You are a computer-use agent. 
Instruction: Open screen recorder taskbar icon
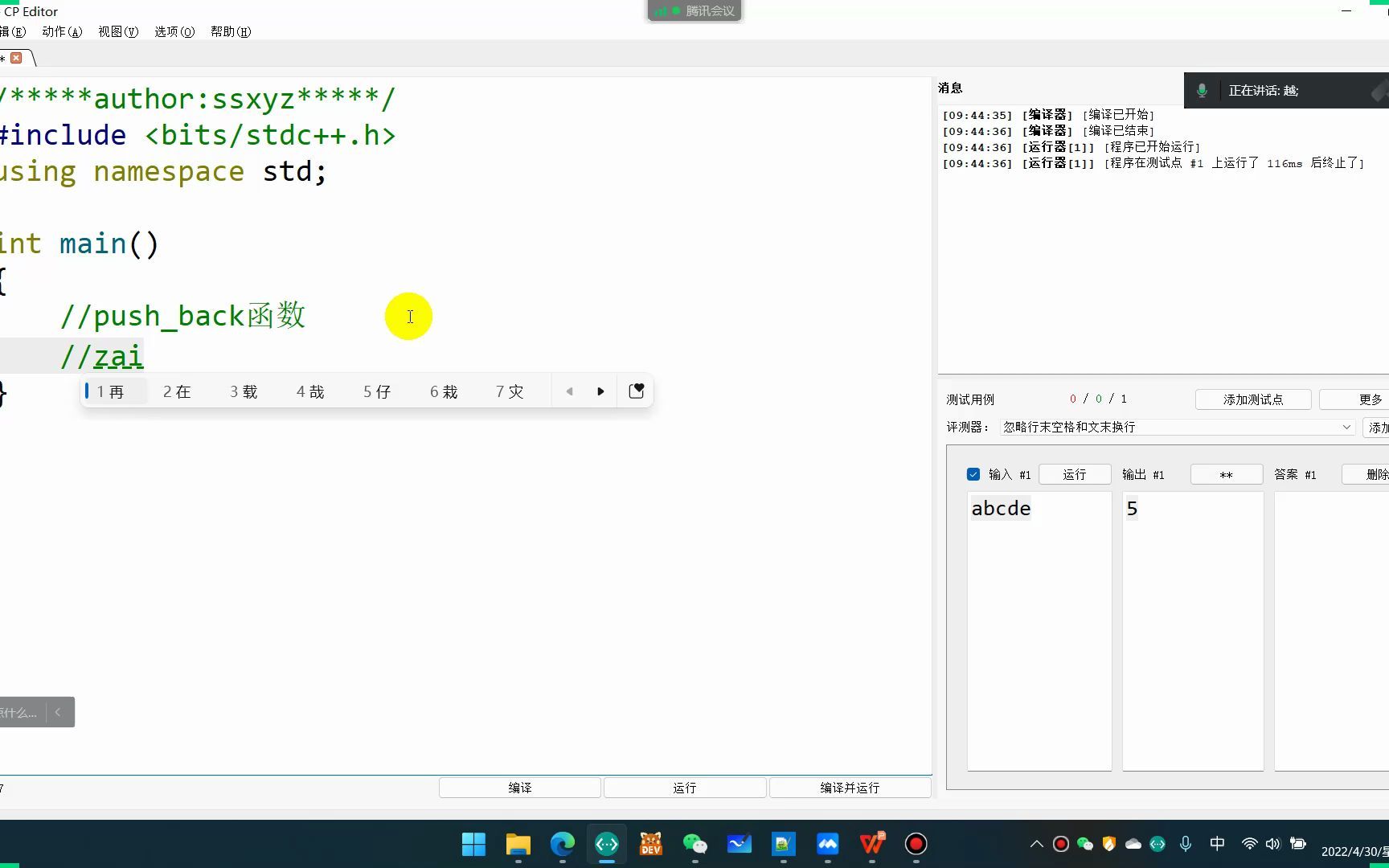click(916, 844)
